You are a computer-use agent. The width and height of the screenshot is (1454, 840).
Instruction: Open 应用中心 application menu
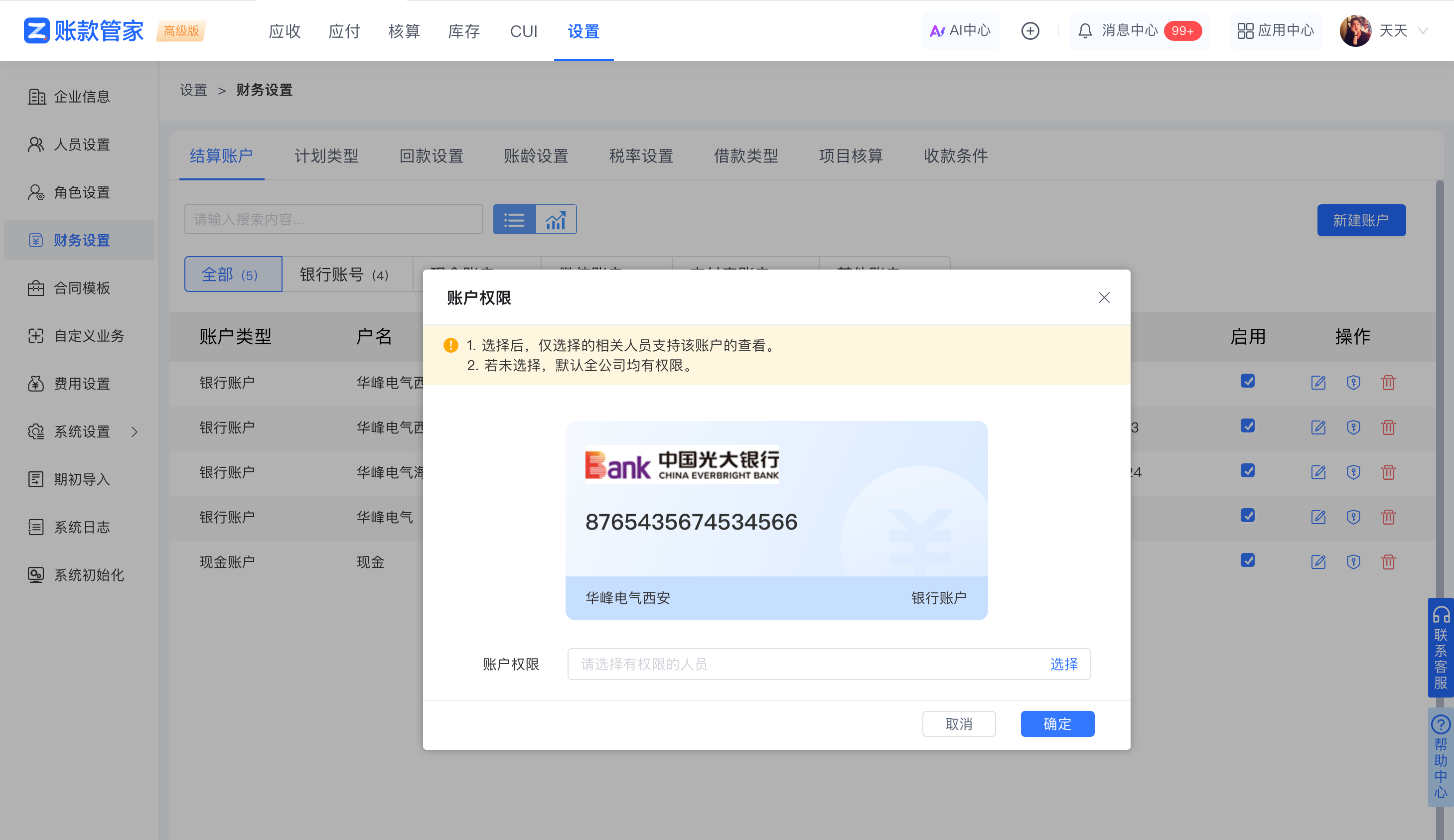(x=1276, y=30)
